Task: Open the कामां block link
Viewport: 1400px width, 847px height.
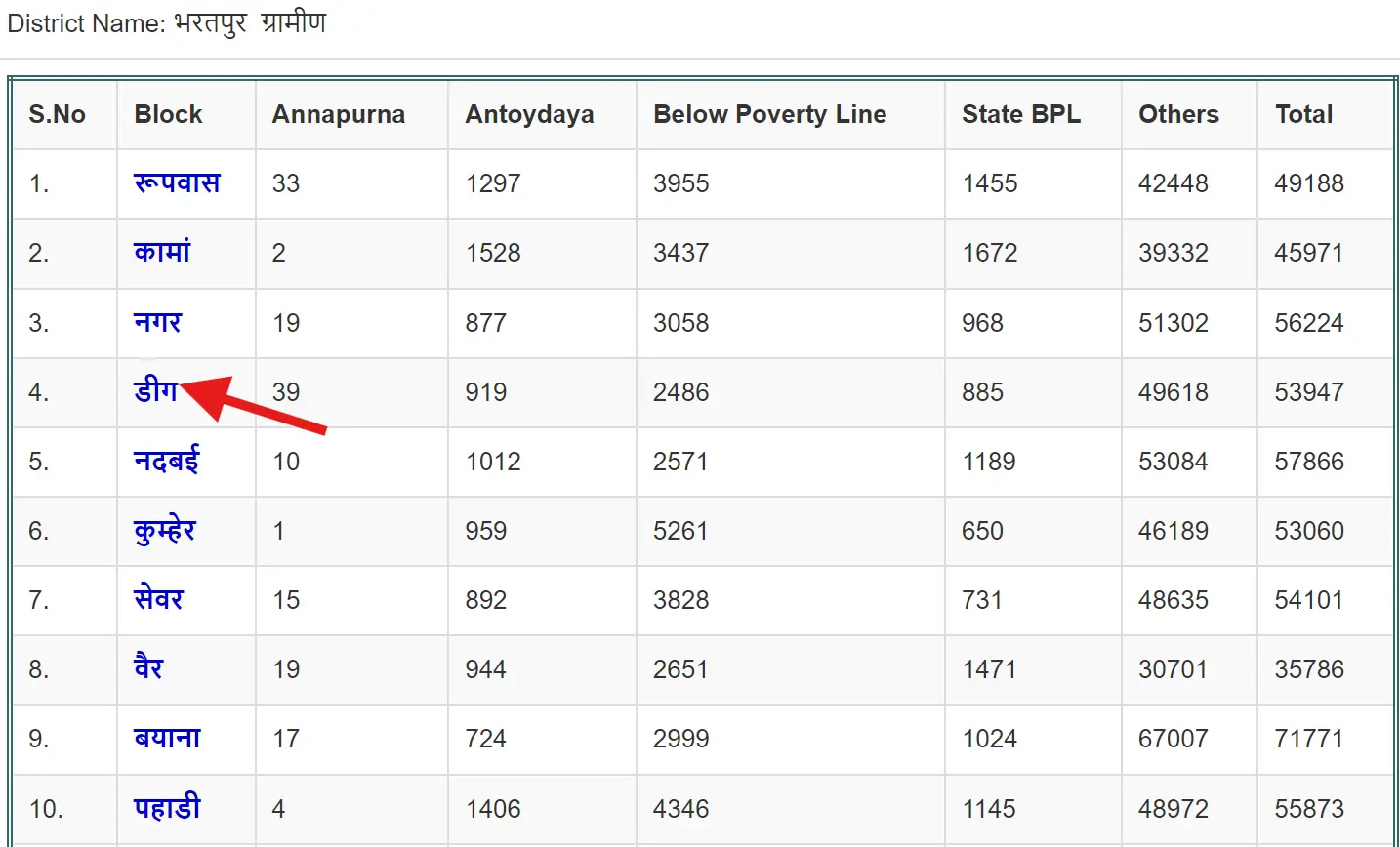Action: [x=162, y=252]
